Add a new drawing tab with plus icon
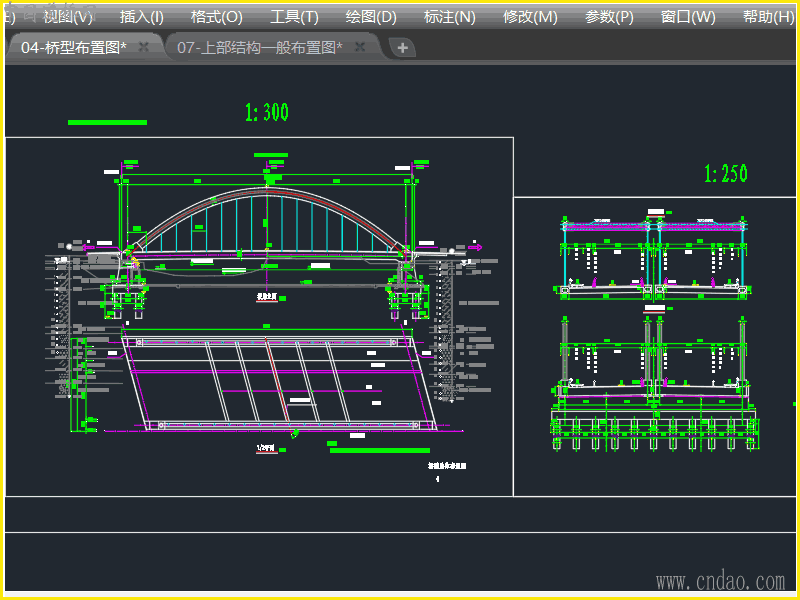This screenshot has height=600, width=800. click(401, 48)
